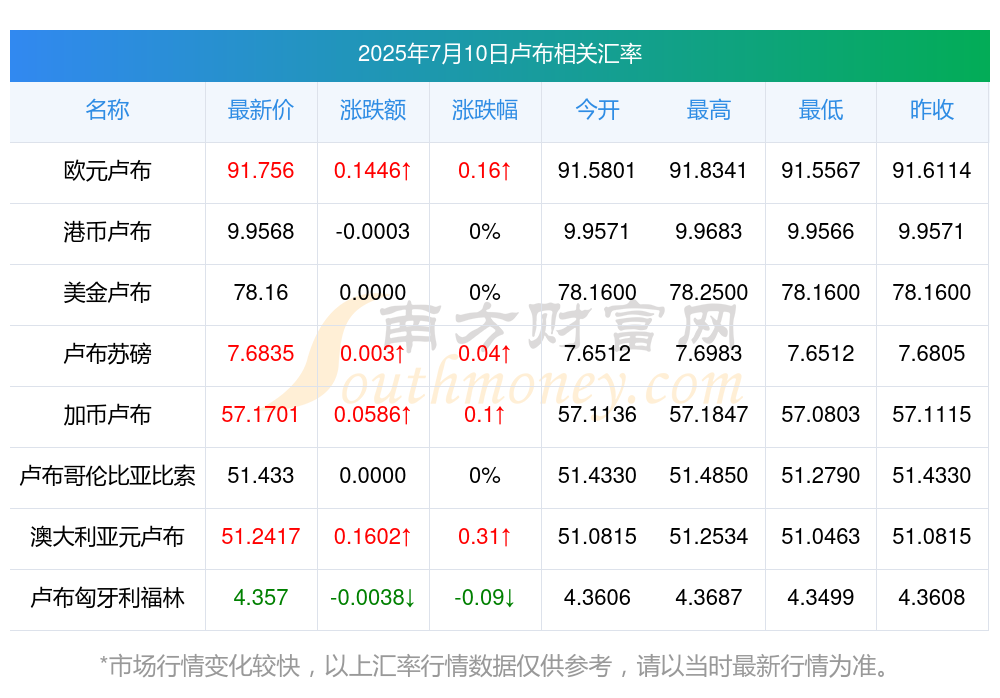
Task: Select the 欧元卢布 row name
Action: pyautogui.click(x=107, y=171)
